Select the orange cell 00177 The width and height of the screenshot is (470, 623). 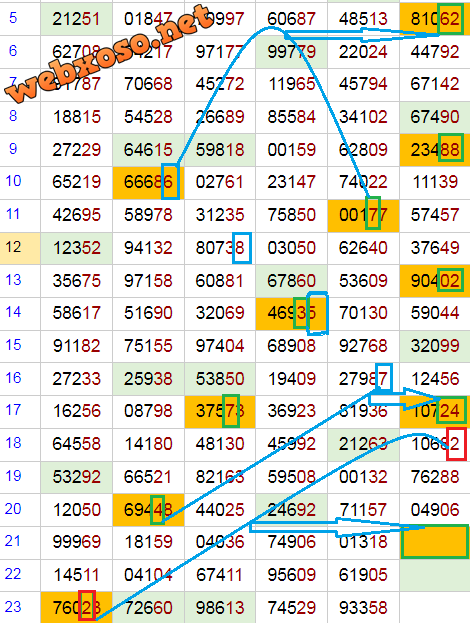(363, 215)
